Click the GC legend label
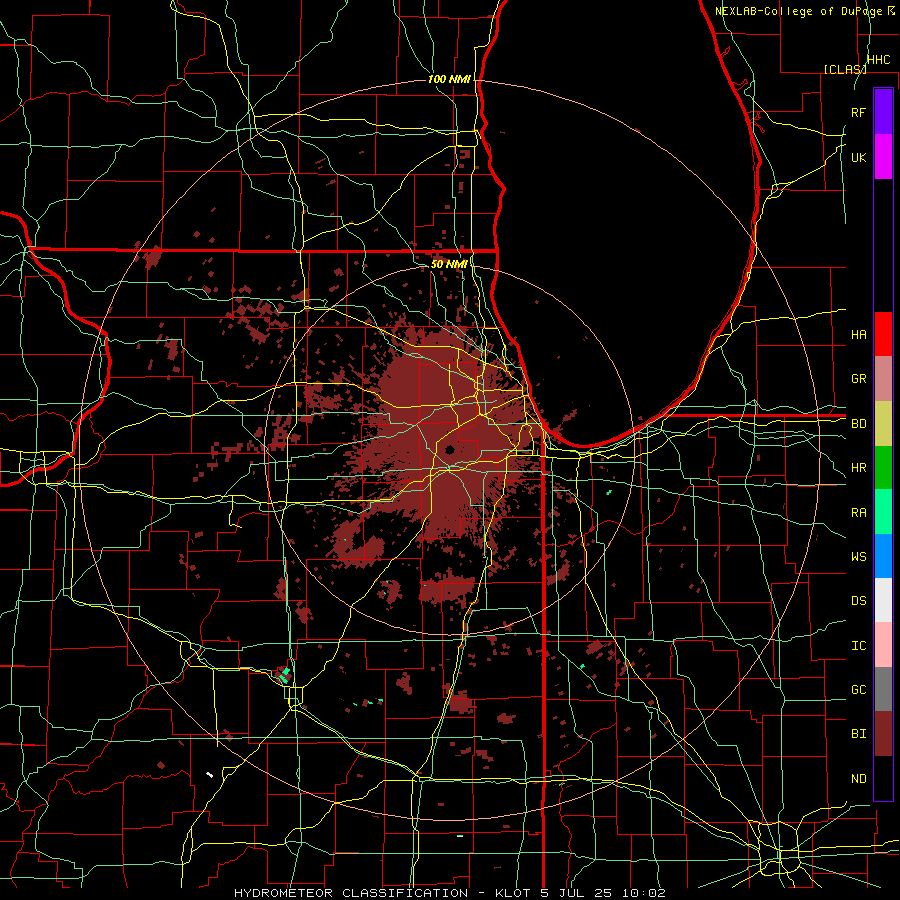900x900 pixels. (858, 689)
